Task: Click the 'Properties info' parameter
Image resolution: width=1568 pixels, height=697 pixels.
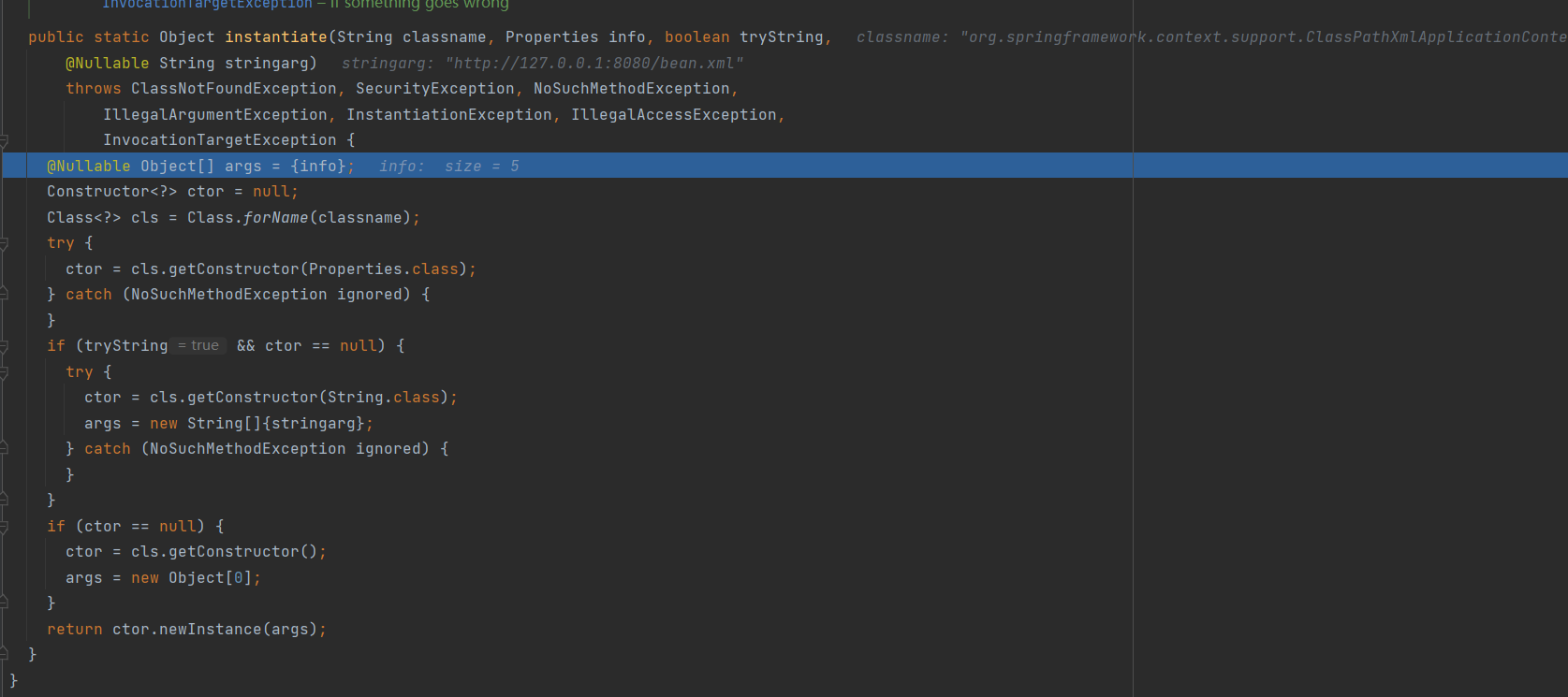Action: (575, 37)
